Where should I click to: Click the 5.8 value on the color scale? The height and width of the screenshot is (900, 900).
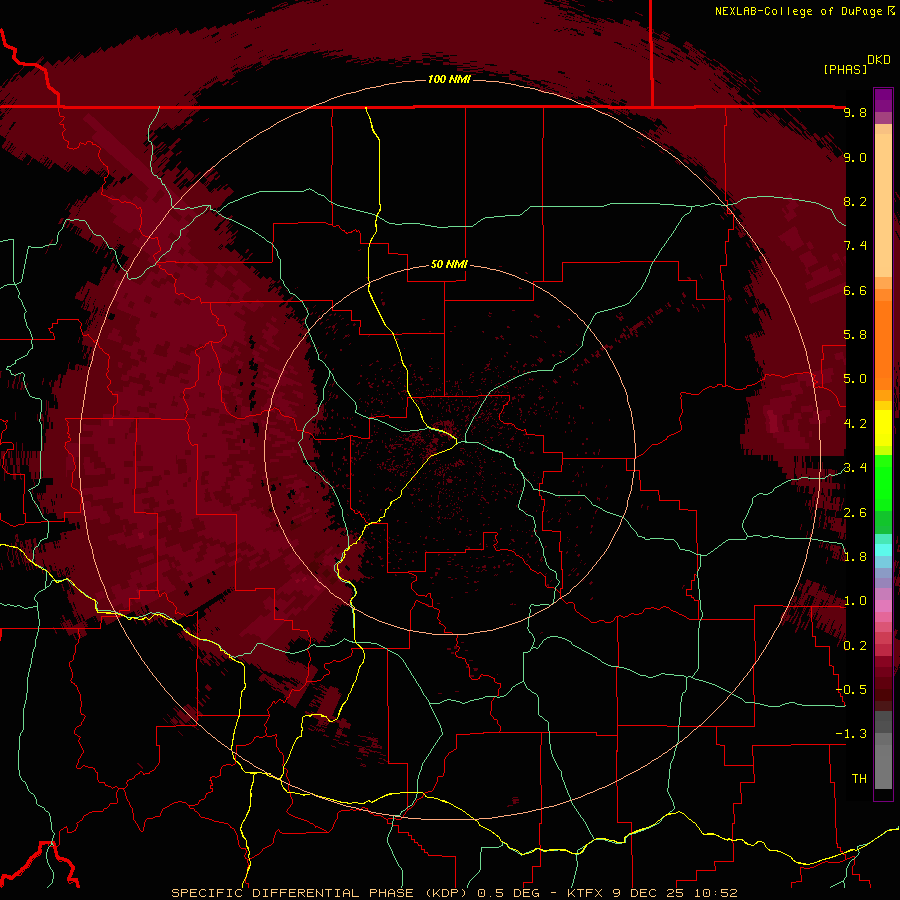pos(855,335)
